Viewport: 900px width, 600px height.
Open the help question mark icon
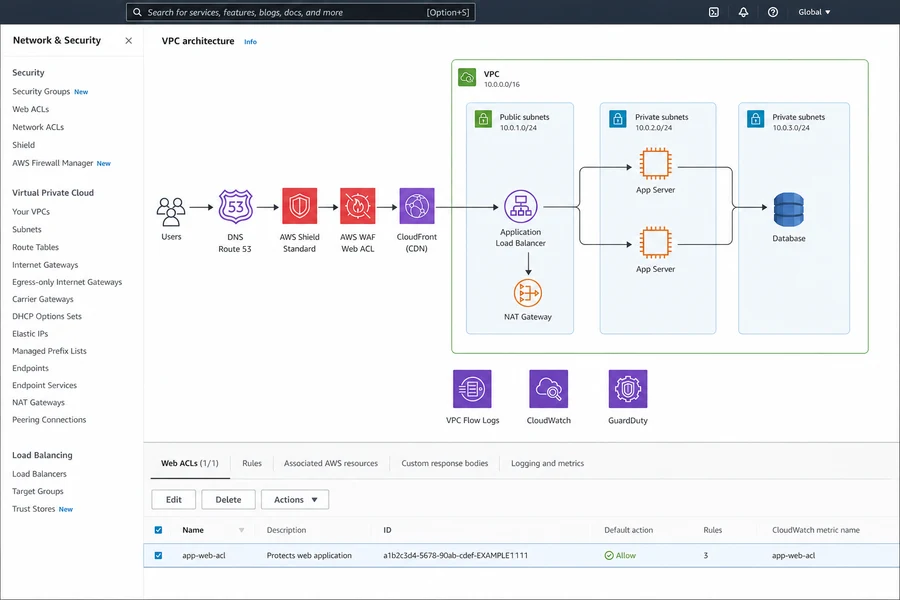[x=773, y=12]
